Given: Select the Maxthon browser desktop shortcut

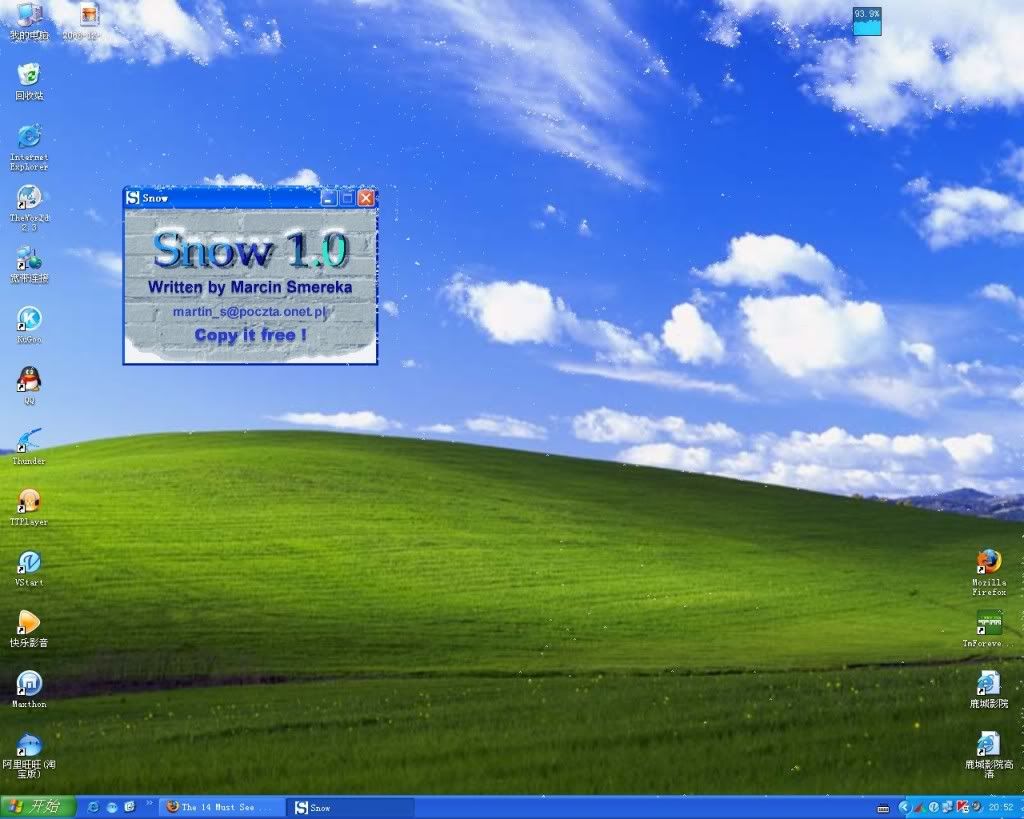Looking at the screenshot, I should [29, 689].
